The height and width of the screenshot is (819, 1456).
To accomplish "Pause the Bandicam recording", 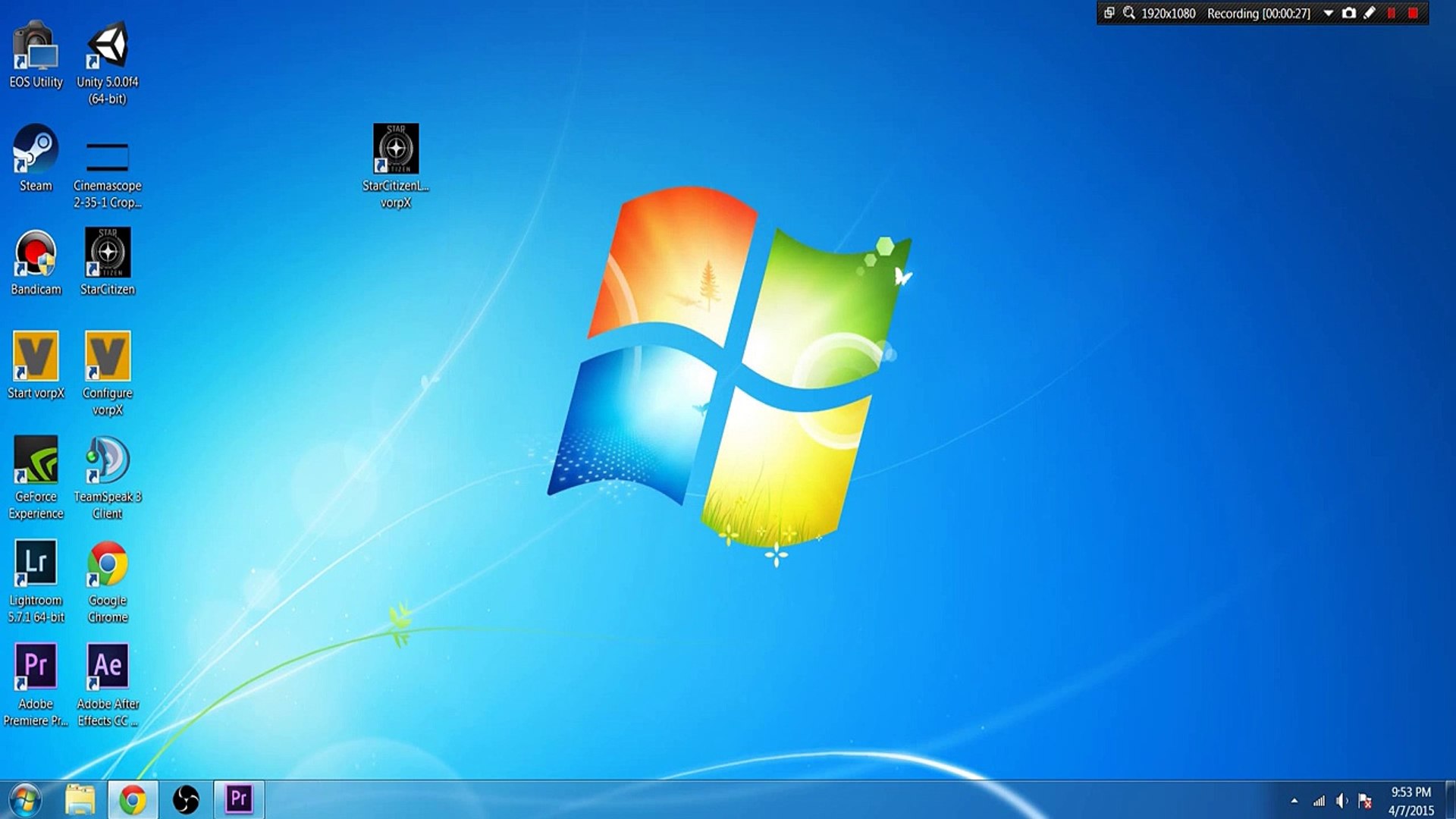I will [x=1392, y=13].
